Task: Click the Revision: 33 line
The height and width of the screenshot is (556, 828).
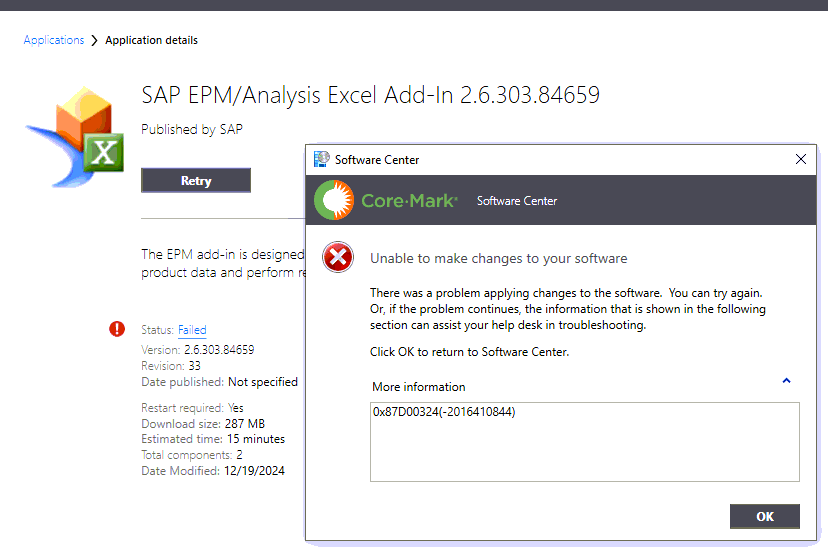Action: point(171,366)
